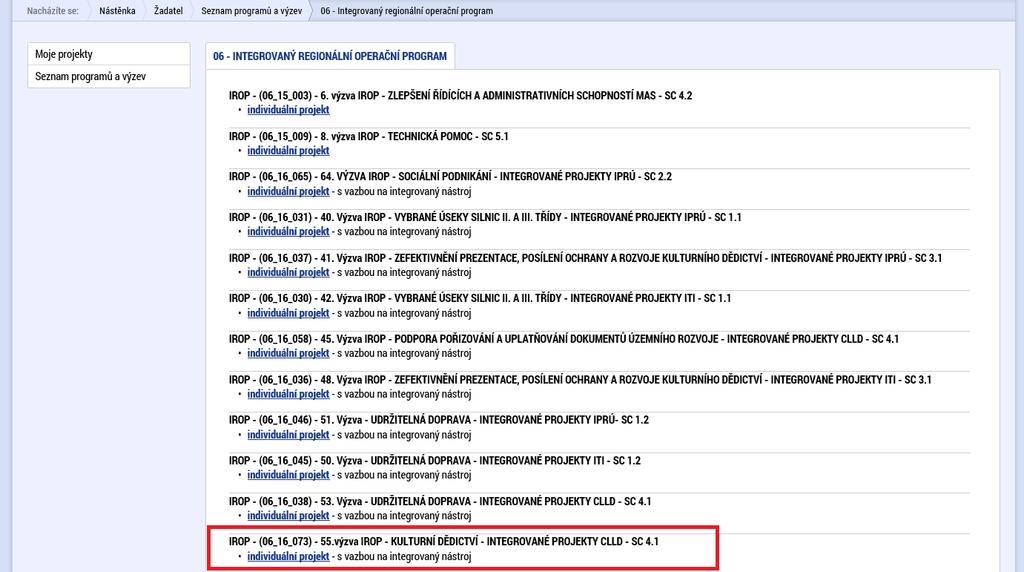Open individuální projekt under 48. Výzva ITI SC 3.1
Viewport: 1024px width, 572px height.
288,394
